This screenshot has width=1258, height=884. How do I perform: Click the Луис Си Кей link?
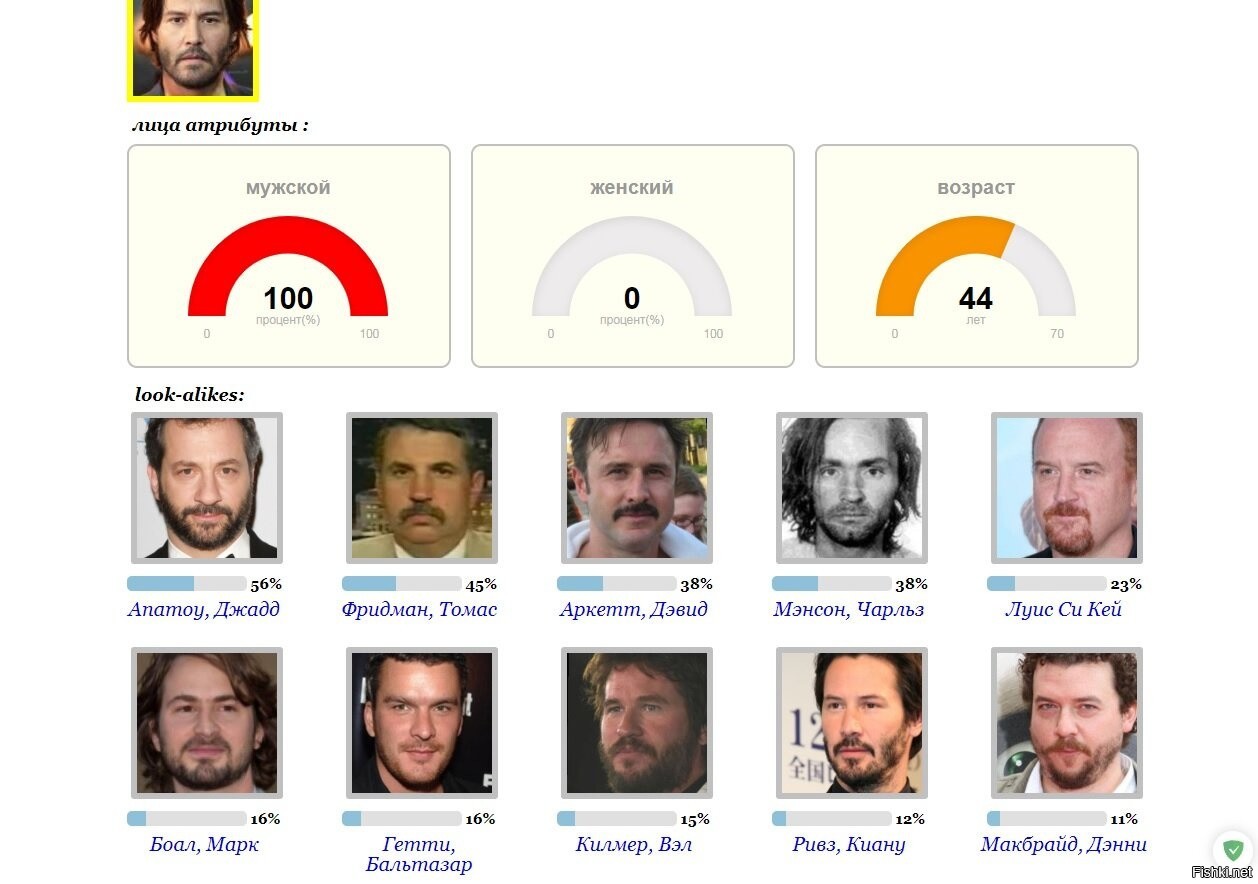coord(1064,609)
